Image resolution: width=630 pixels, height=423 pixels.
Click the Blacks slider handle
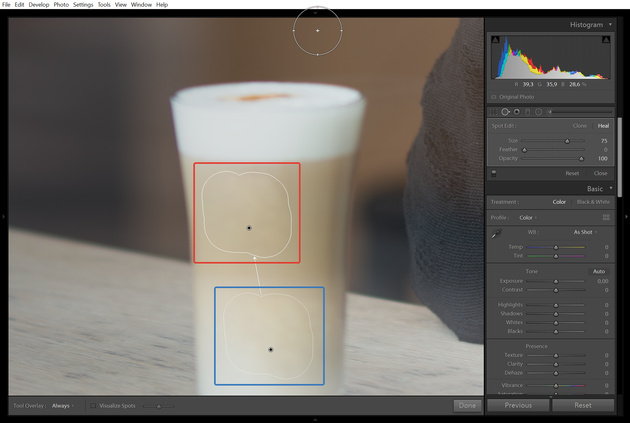tap(556, 332)
